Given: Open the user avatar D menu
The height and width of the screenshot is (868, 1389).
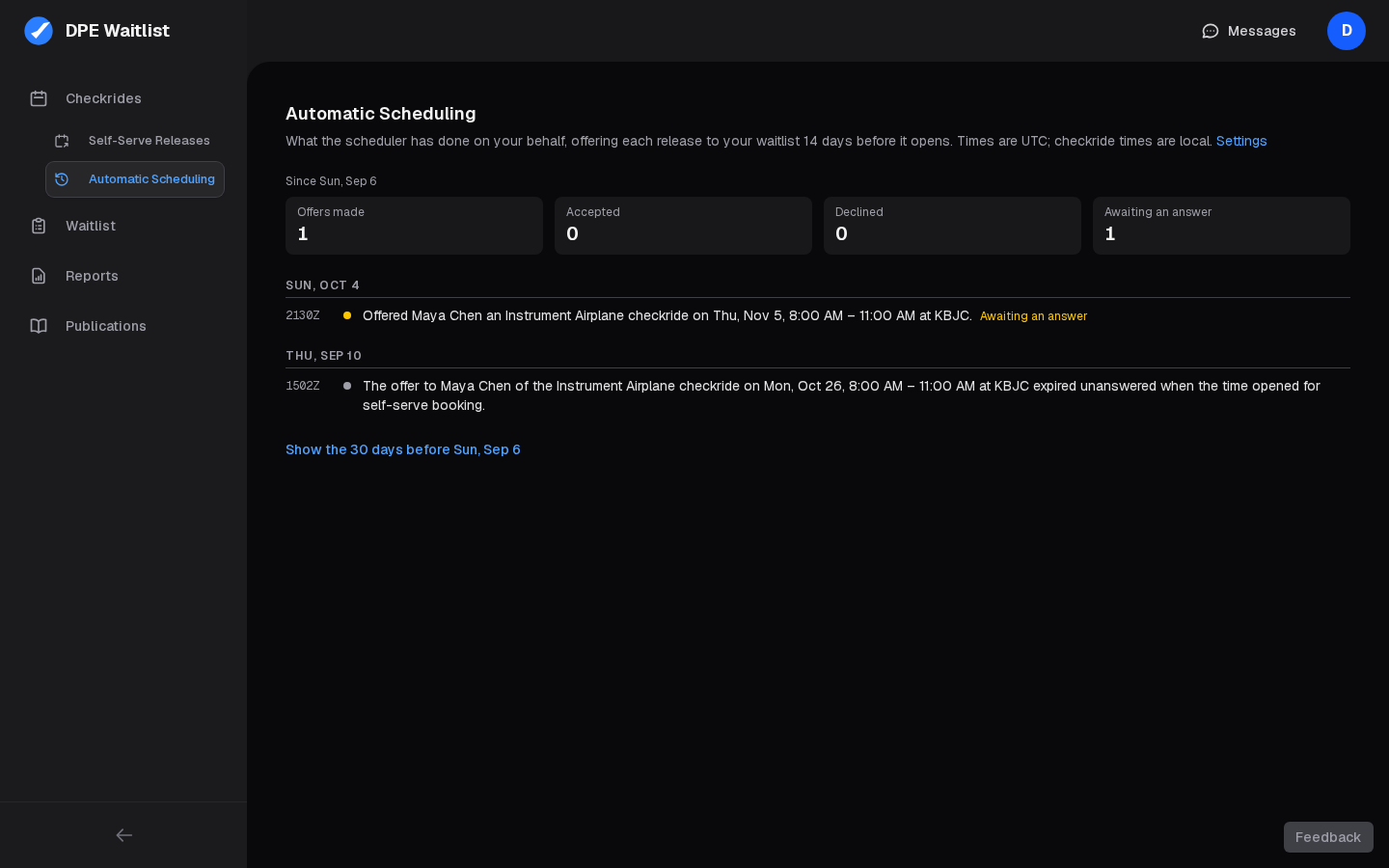Looking at the screenshot, I should click(x=1347, y=31).
